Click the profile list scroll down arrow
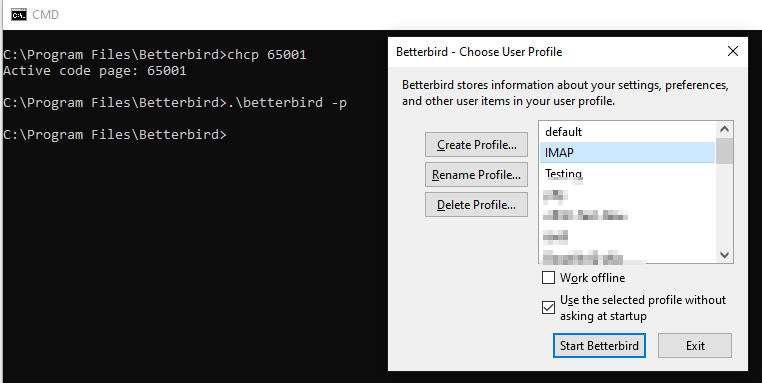This screenshot has width=762, height=383. click(724, 255)
